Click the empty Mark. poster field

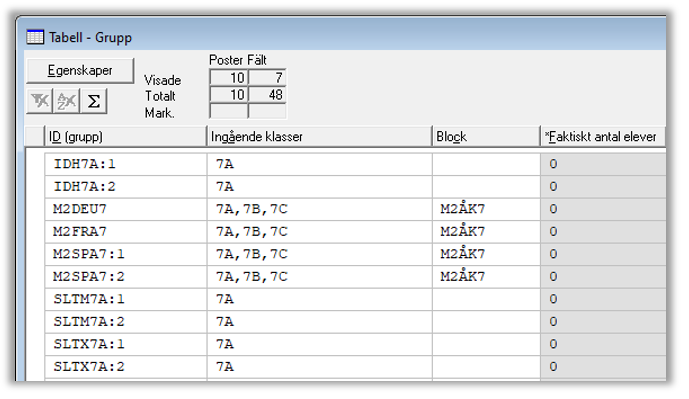click(229, 111)
